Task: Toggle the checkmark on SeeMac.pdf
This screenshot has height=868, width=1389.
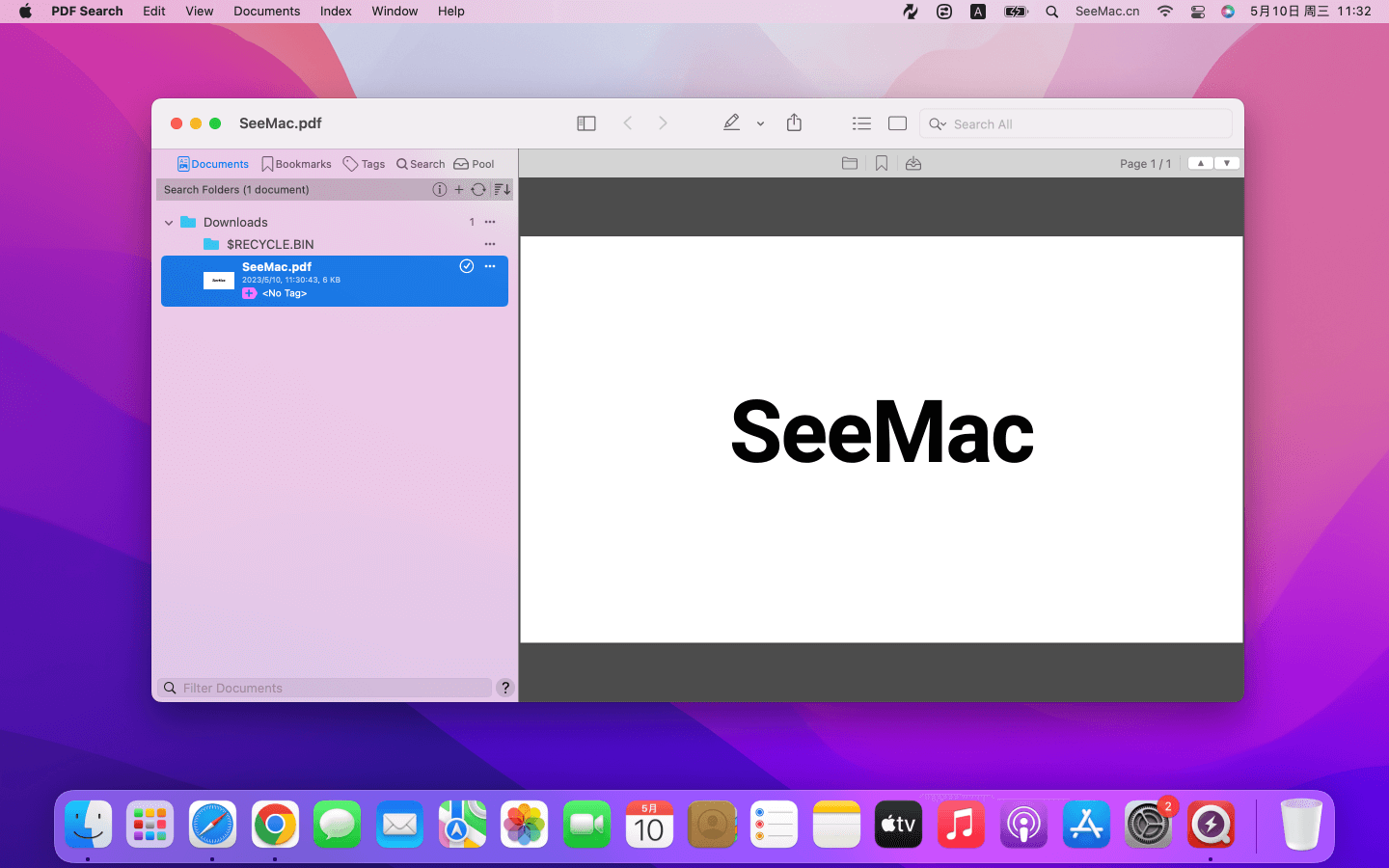Action: (466, 266)
